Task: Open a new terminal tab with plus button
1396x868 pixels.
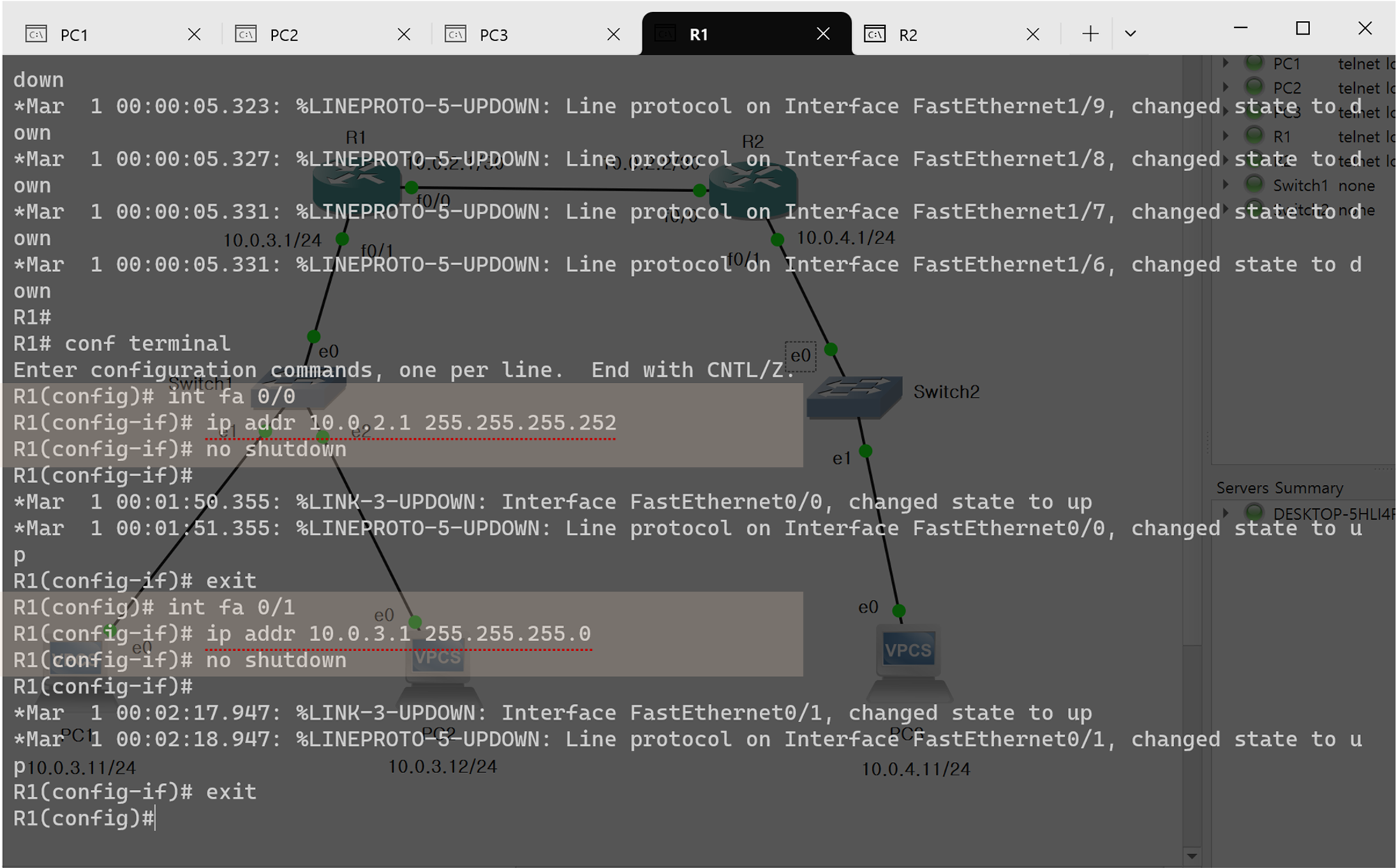Action: click(x=1090, y=33)
